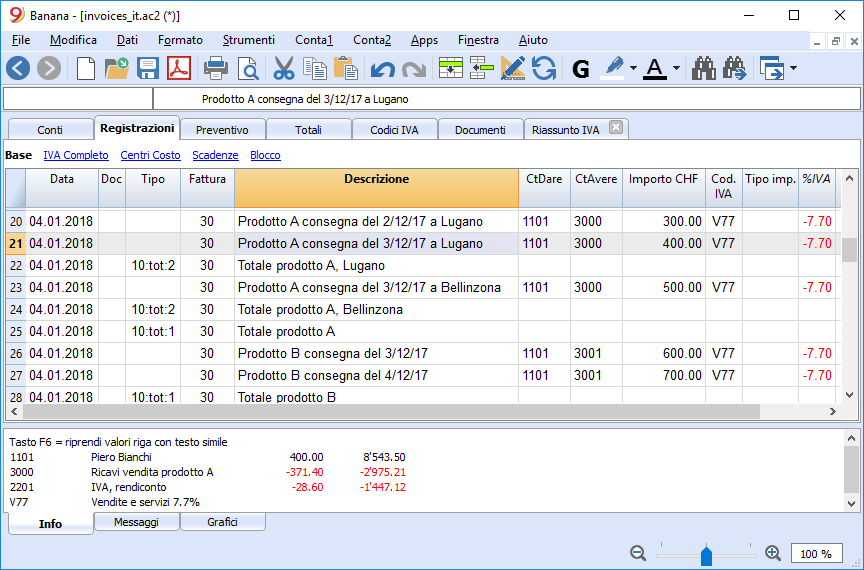Open a file with the folder icon
The height and width of the screenshot is (570, 864).
pos(116,69)
